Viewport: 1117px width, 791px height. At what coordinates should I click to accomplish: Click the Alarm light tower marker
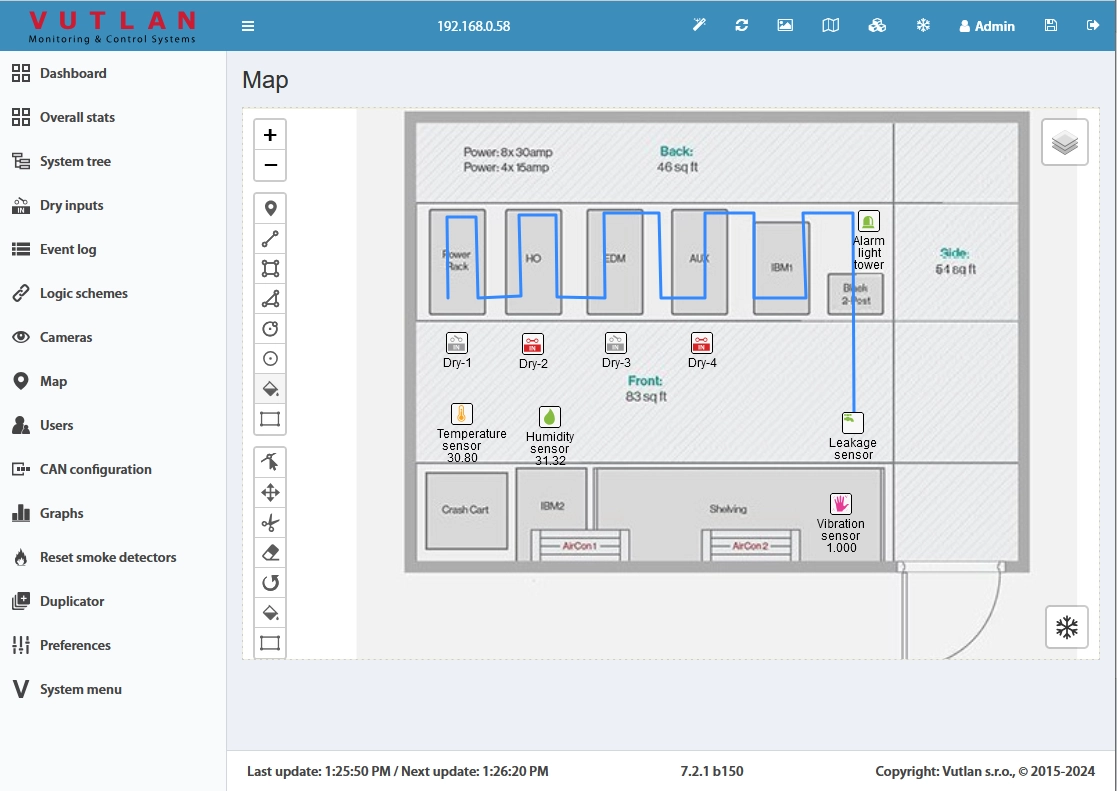coord(868,221)
